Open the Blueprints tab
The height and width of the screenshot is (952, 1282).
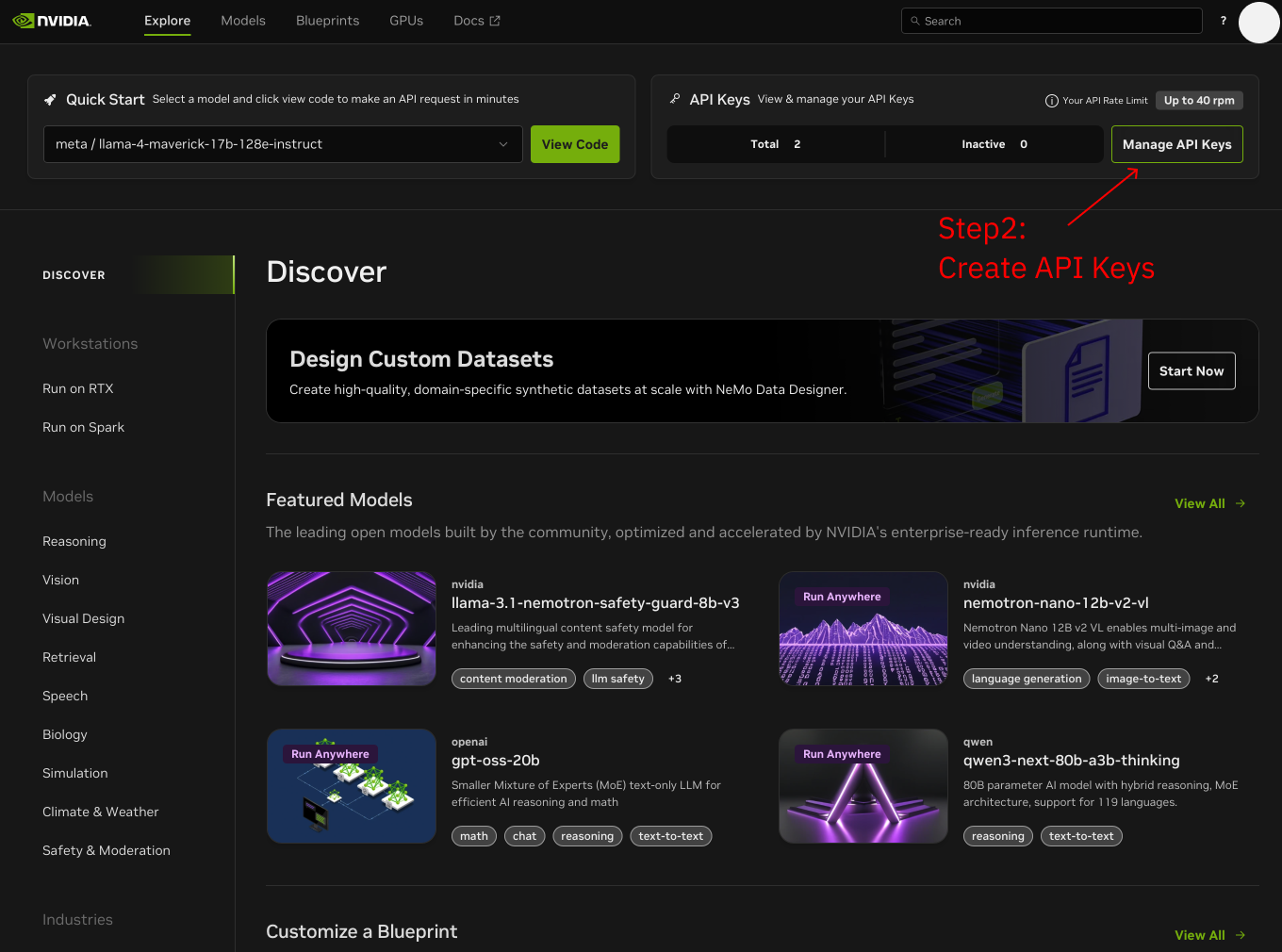pyautogui.click(x=327, y=21)
